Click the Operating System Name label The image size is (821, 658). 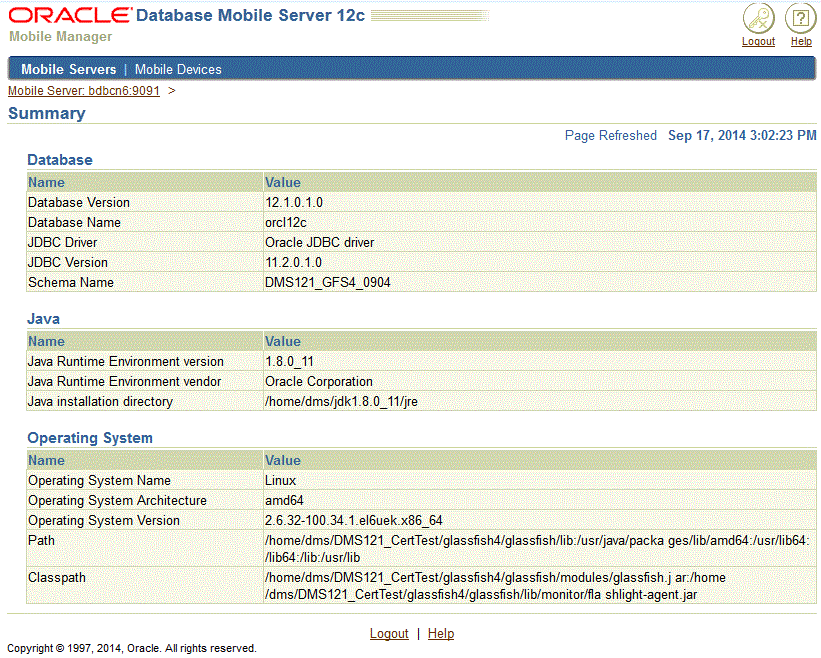tap(99, 481)
